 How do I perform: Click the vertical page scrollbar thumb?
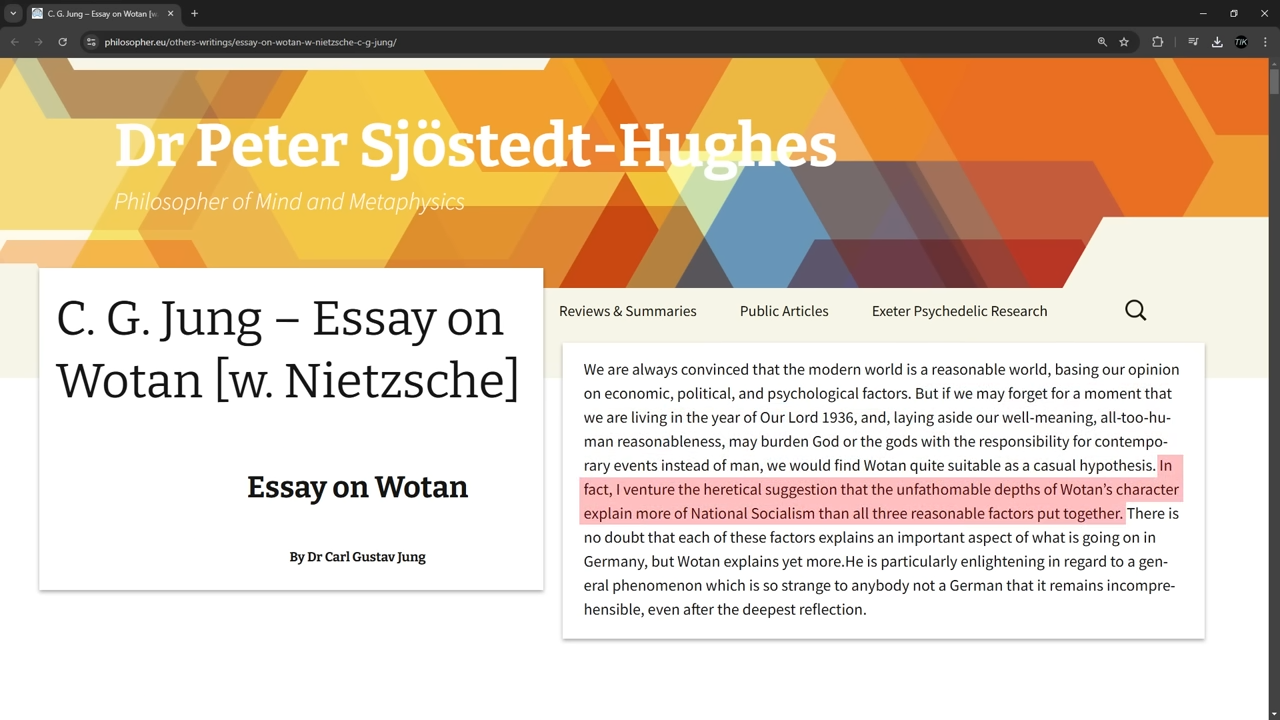click(x=1274, y=82)
